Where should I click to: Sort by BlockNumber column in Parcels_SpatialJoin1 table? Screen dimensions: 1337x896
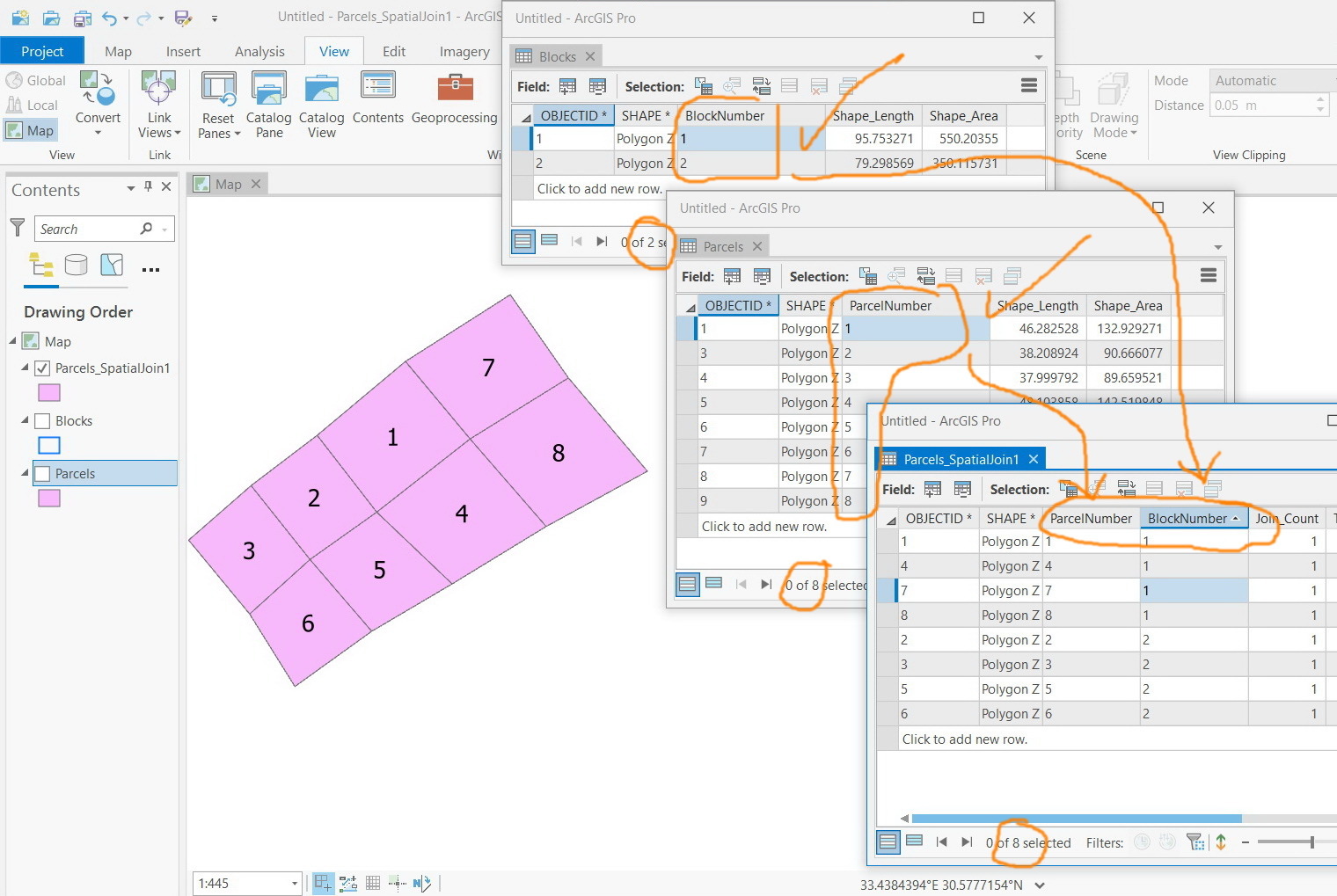1194,518
